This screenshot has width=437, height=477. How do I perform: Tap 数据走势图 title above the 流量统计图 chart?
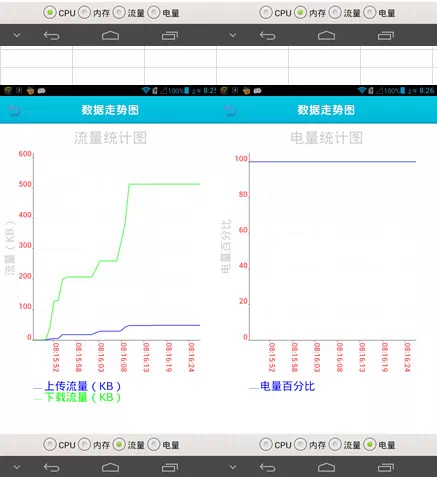click(x=110, y=110)
